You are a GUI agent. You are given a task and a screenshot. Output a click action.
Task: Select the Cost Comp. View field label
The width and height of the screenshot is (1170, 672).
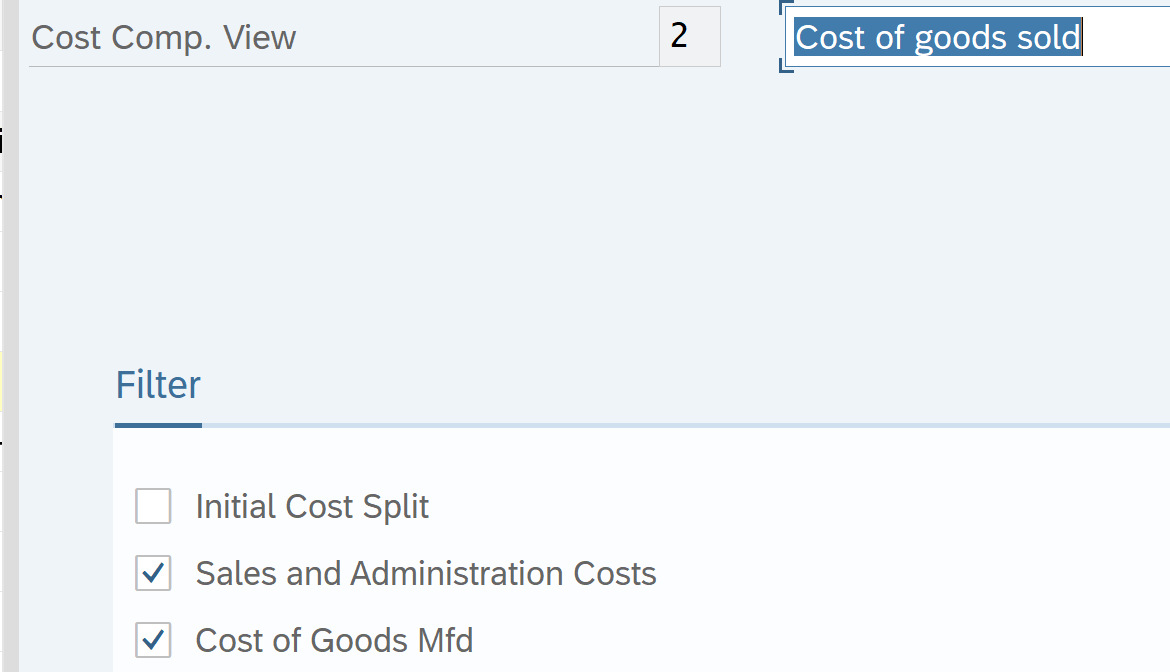[x=164, y=38]
